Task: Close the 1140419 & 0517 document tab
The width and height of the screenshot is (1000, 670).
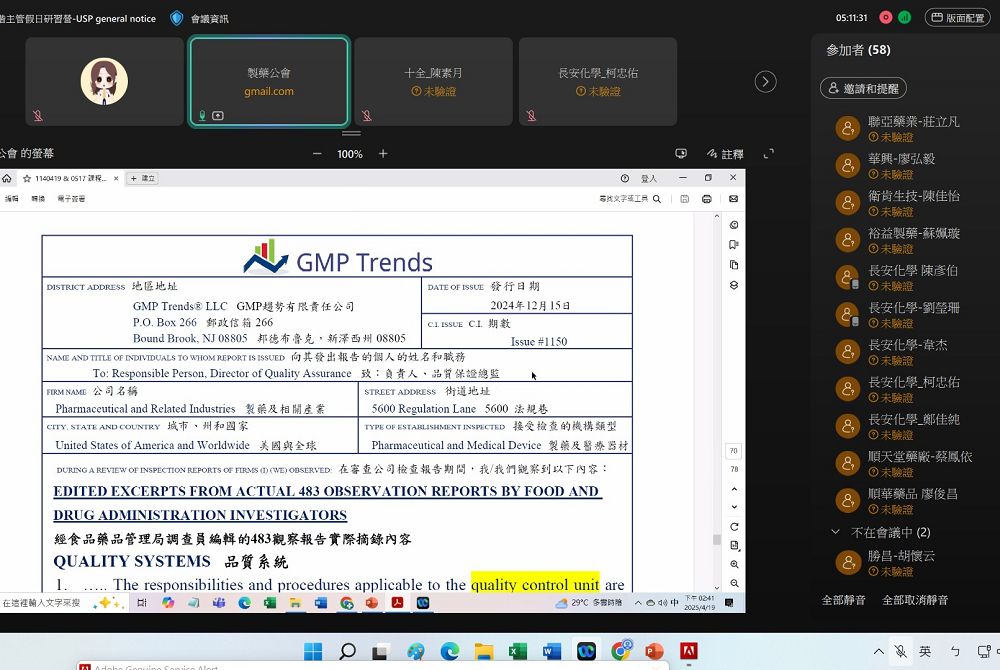Action: (116, 178)
